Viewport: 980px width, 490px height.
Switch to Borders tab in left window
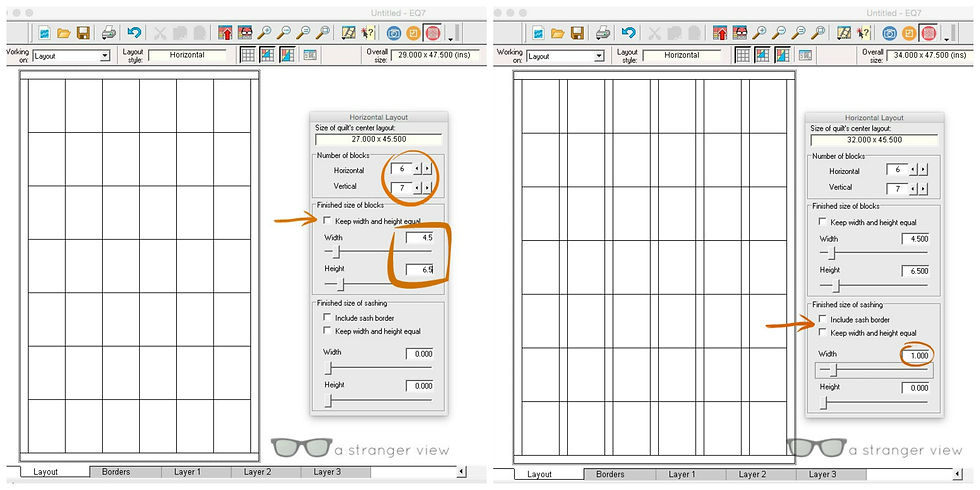click(116, 472)
